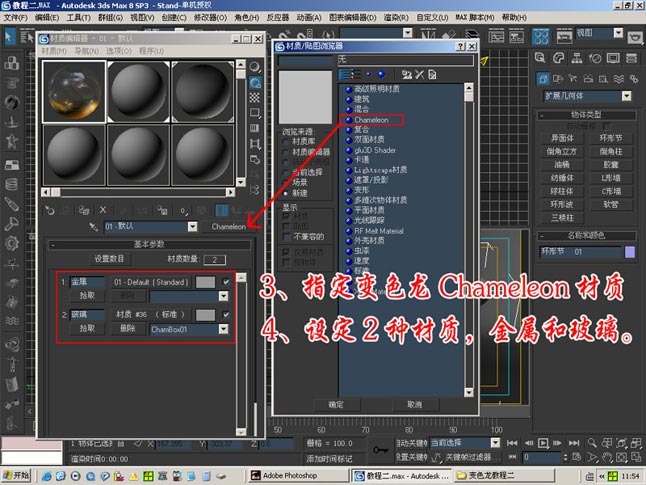This screenshot has width=646, height=485.
Task: Select the first material sample sphere
Action: 74,91
